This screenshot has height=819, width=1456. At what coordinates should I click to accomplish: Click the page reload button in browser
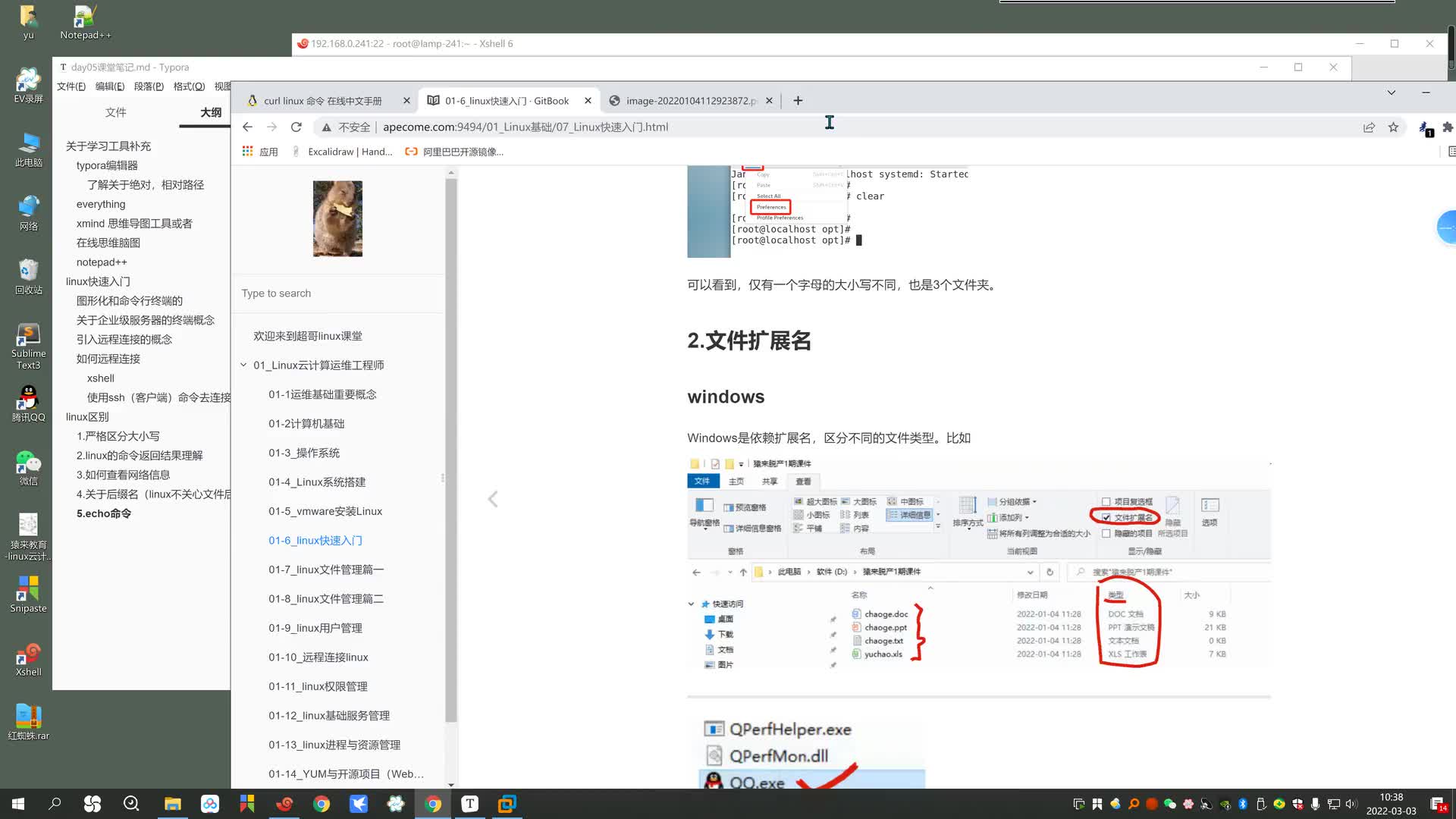297,127
